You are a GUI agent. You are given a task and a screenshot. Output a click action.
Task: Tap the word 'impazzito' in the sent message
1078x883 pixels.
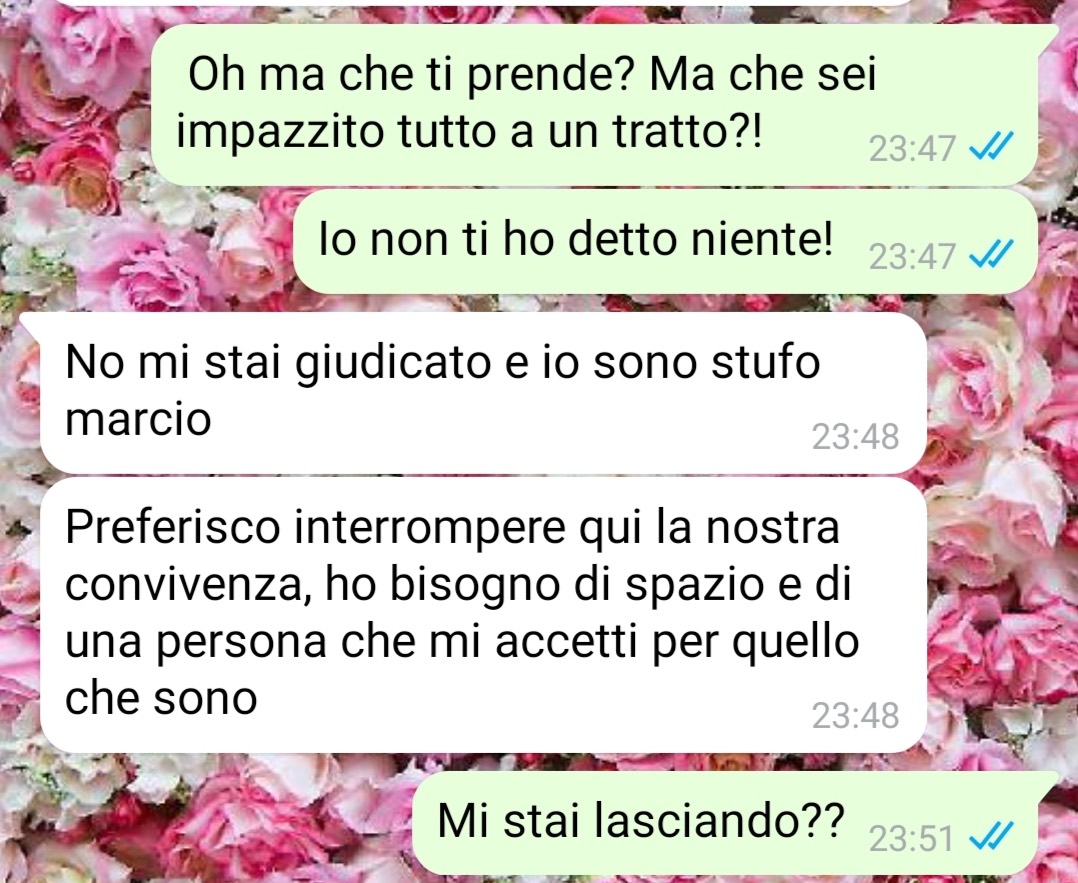(280, 131)
